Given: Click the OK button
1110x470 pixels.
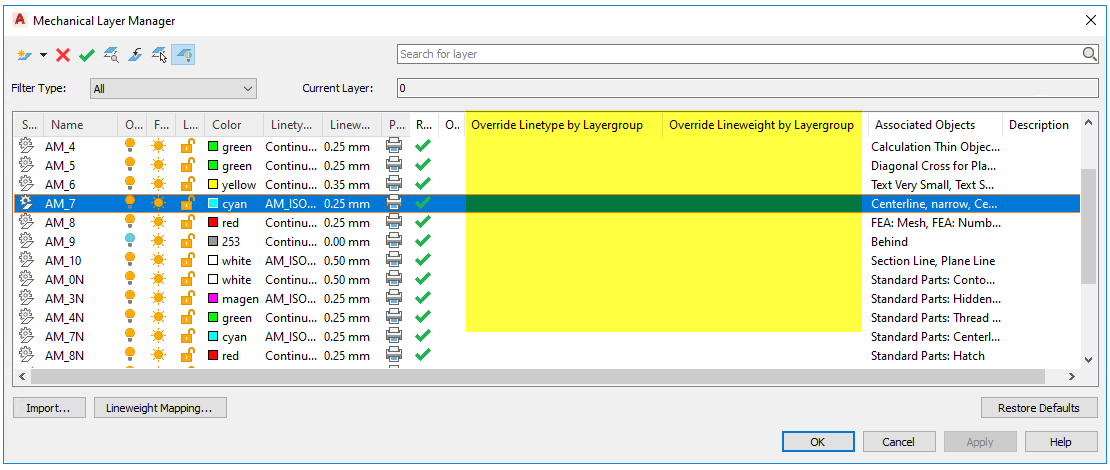Looking at the screenshot, I should [818, 442].
